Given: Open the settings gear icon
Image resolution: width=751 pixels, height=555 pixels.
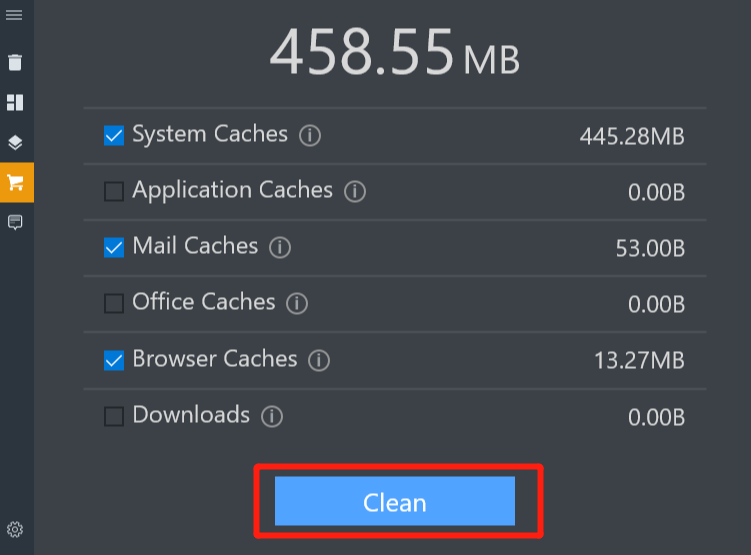Looking at the screenshot, I should pyautogui.click(x=15, y=530).
